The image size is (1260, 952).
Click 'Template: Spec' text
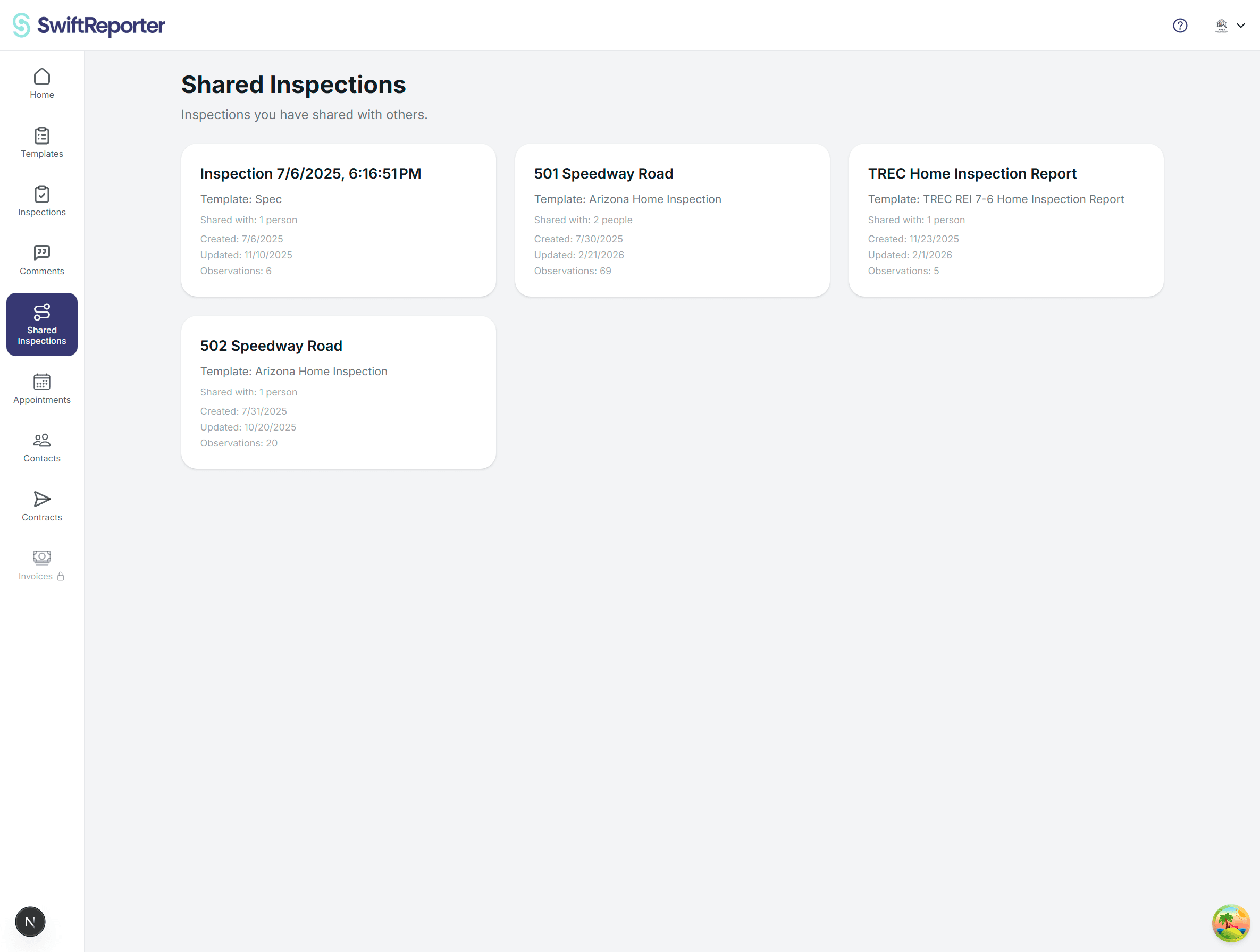pos(241,199)
